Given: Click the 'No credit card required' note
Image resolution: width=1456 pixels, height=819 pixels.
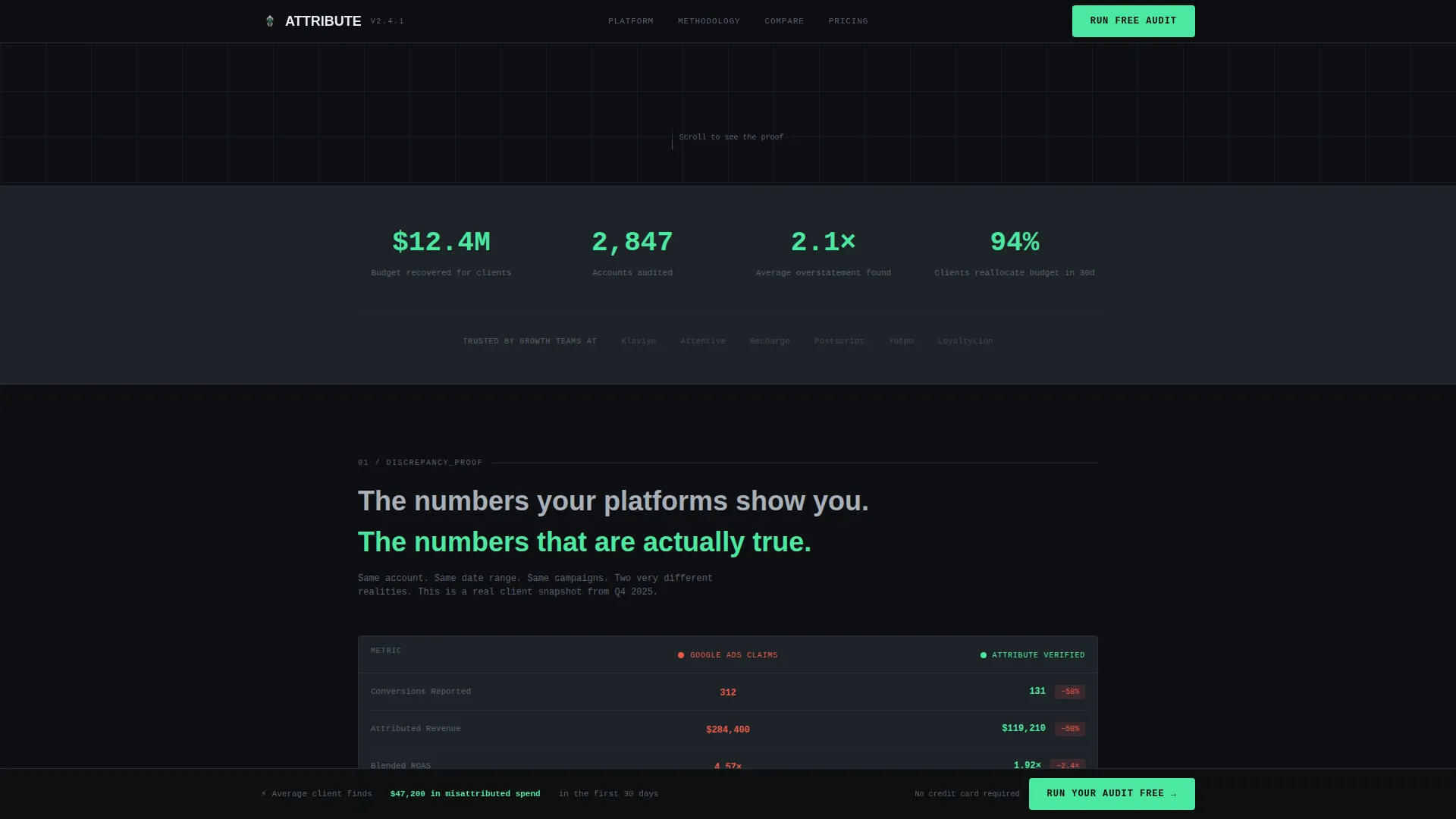Looking at the screenshot, I should tap(967, 794).
